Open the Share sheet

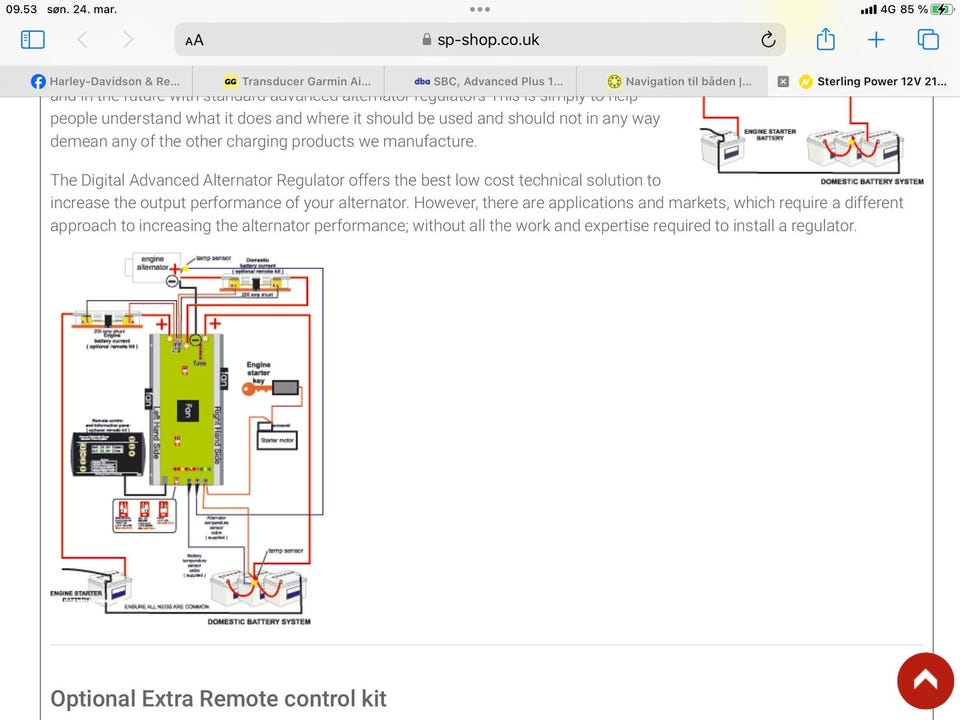point(825,40)
